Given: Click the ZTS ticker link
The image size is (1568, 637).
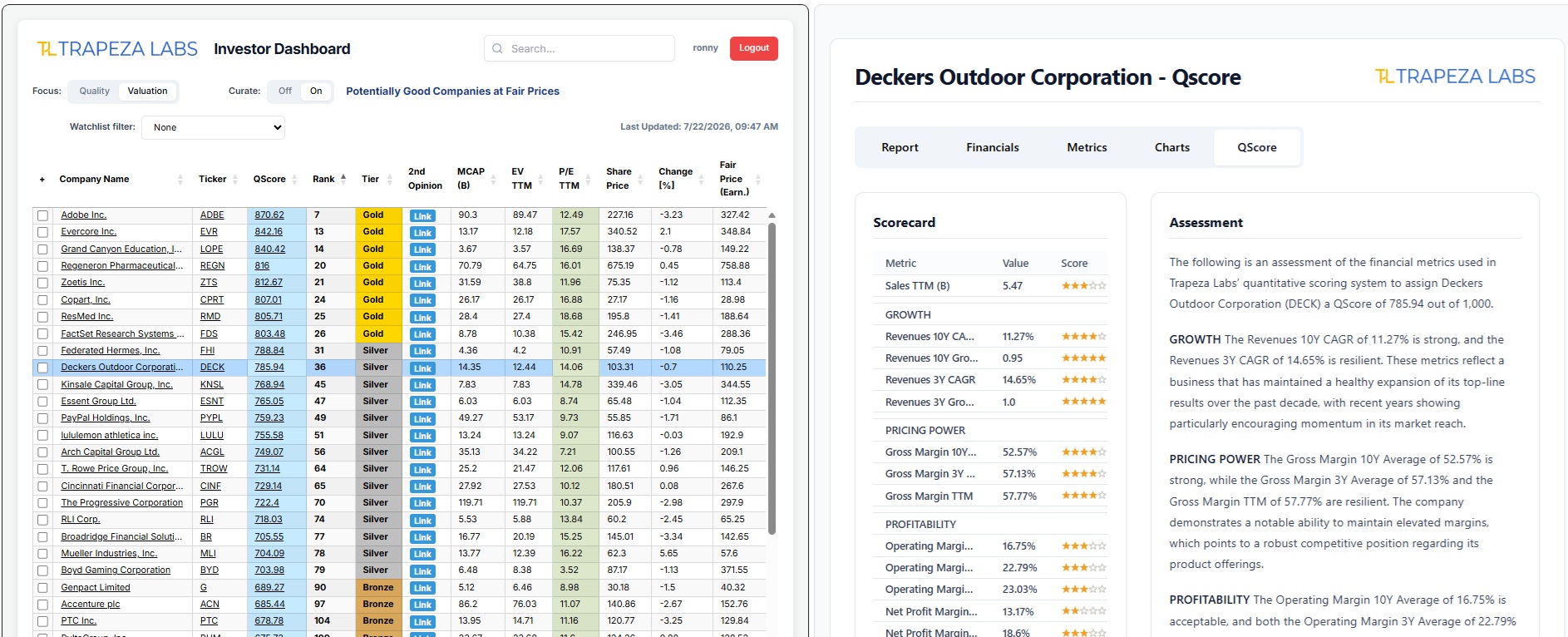Looking at the screenshot, I should [209, 282].
